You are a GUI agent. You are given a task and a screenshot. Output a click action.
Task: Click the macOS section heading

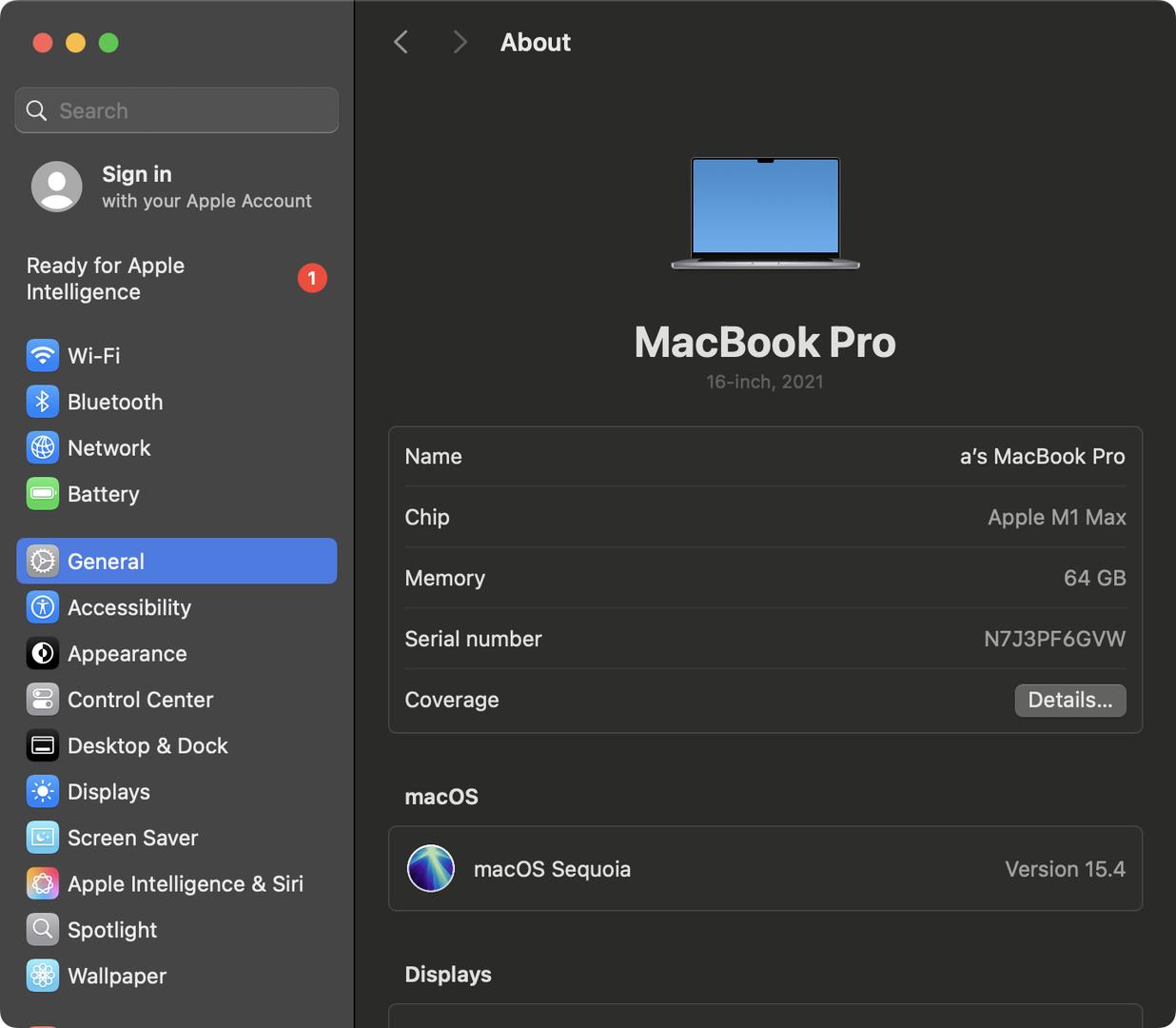(x=441, y=797)
